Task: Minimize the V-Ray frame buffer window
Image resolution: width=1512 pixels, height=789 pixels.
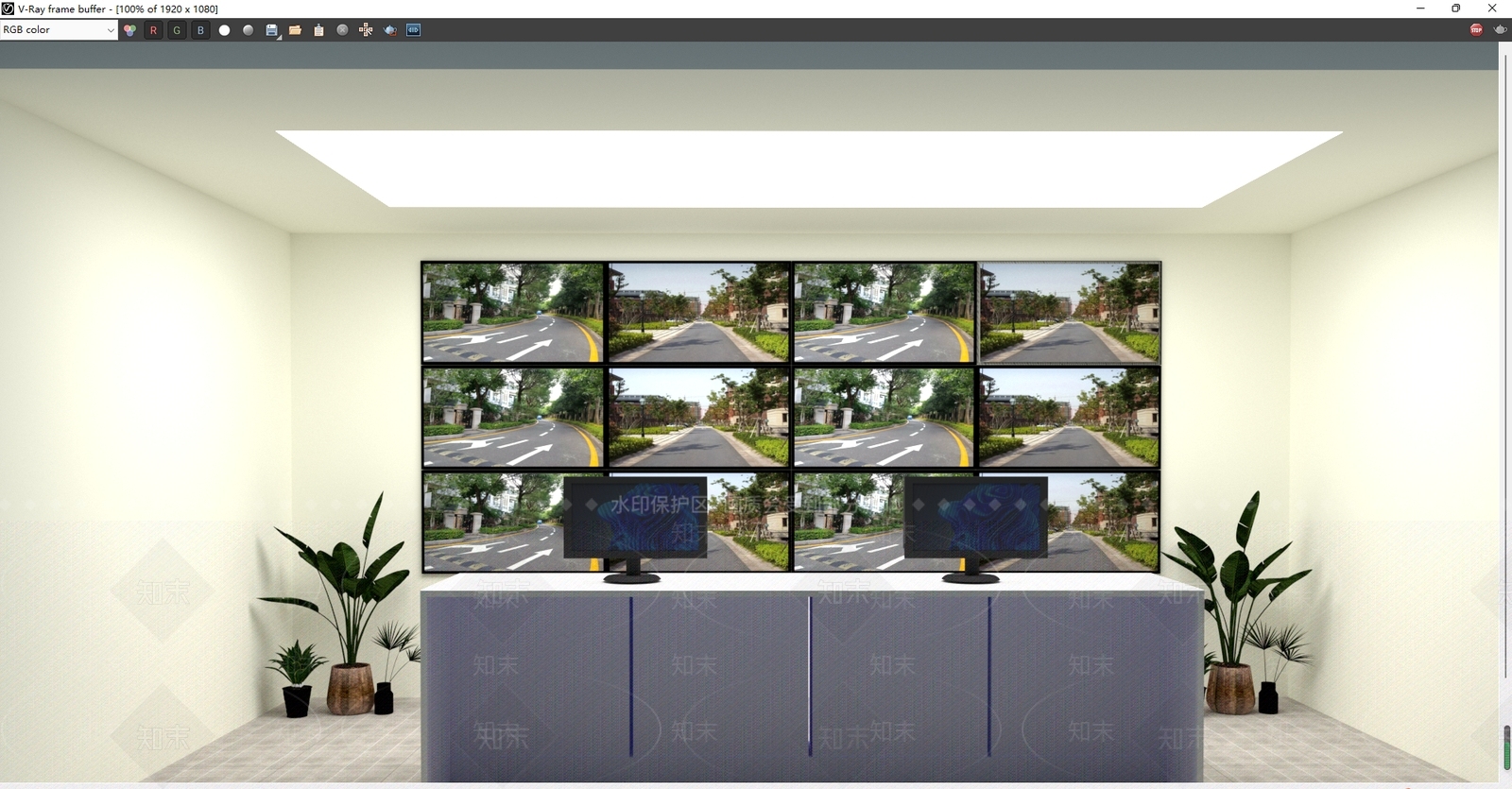Action: click(x=1420, y=9)
